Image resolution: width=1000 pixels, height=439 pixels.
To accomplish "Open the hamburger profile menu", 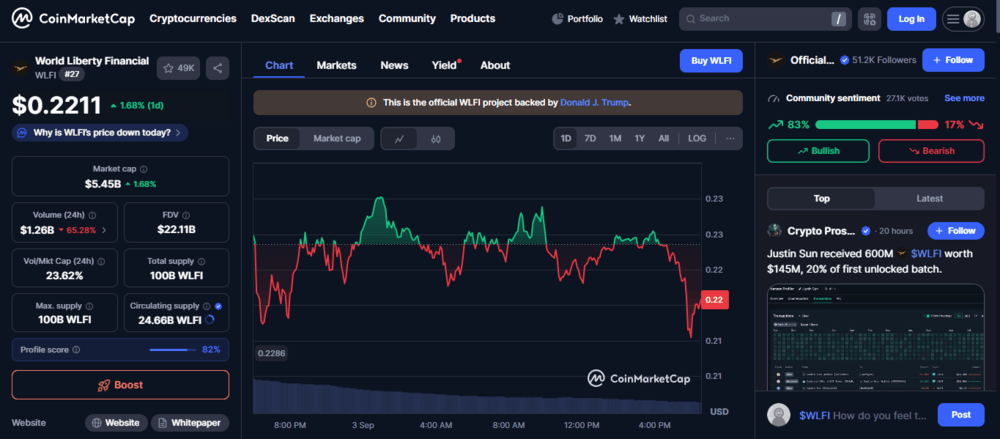I will (x=962, y=19).
